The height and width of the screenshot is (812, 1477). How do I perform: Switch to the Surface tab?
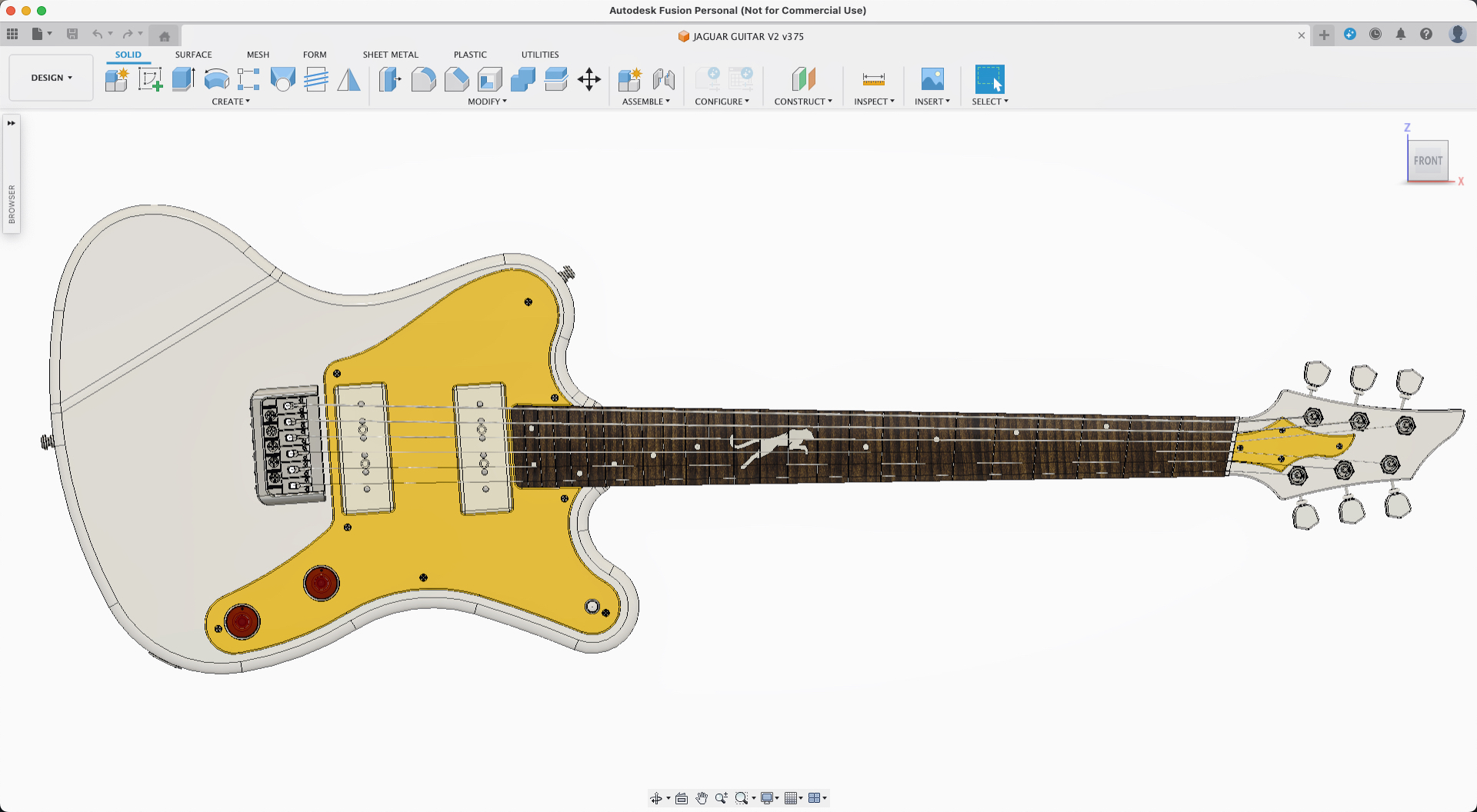tap(193, 55)
